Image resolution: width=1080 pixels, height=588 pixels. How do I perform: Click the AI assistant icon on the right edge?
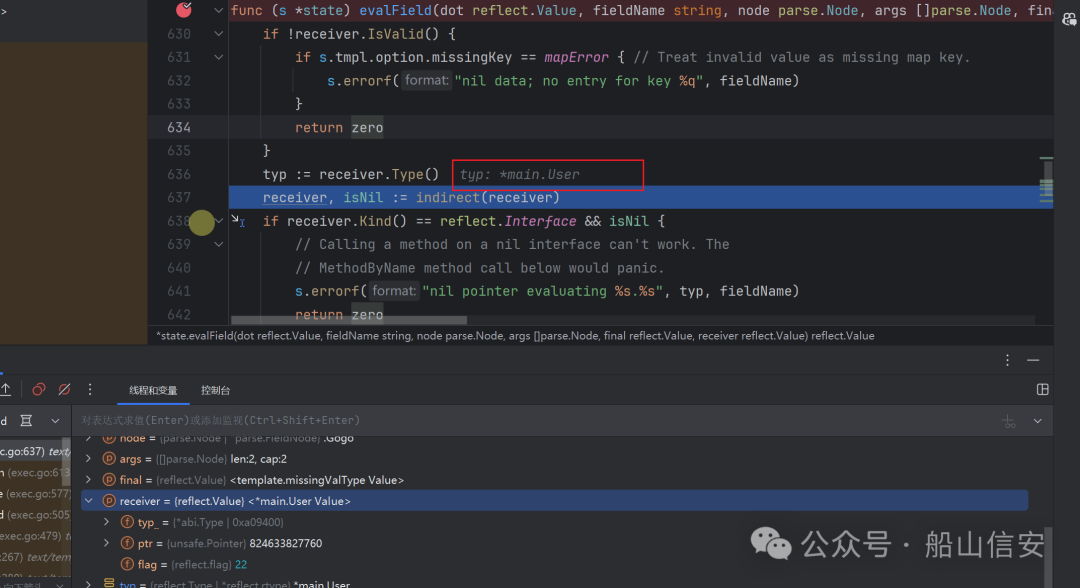(x=1070, y=19)
